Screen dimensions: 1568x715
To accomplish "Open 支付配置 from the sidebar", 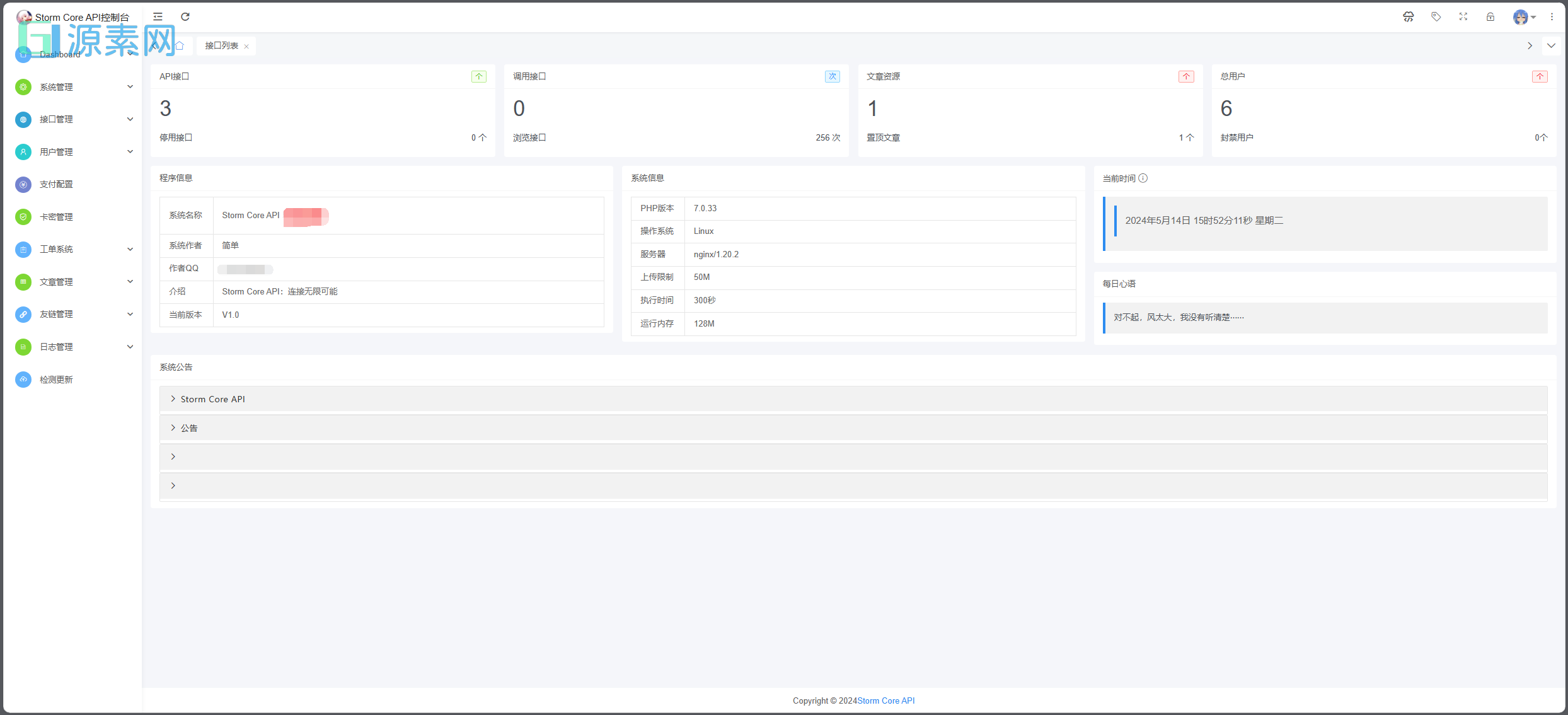I will click(57, 184).
